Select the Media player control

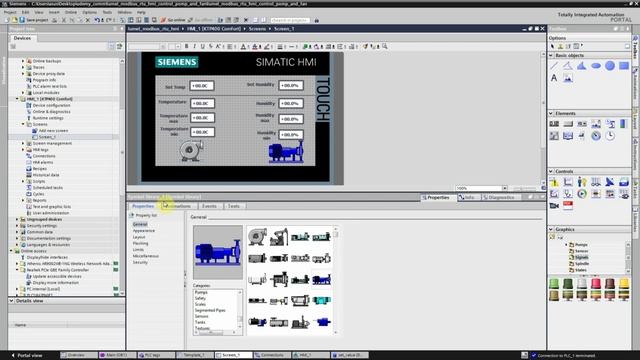582,194
